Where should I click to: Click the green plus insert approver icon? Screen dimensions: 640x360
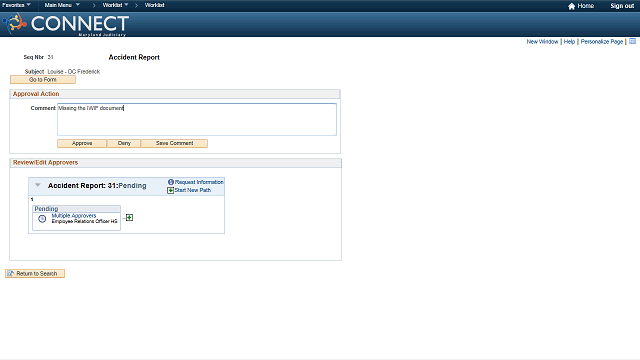(x=129, y=218)
